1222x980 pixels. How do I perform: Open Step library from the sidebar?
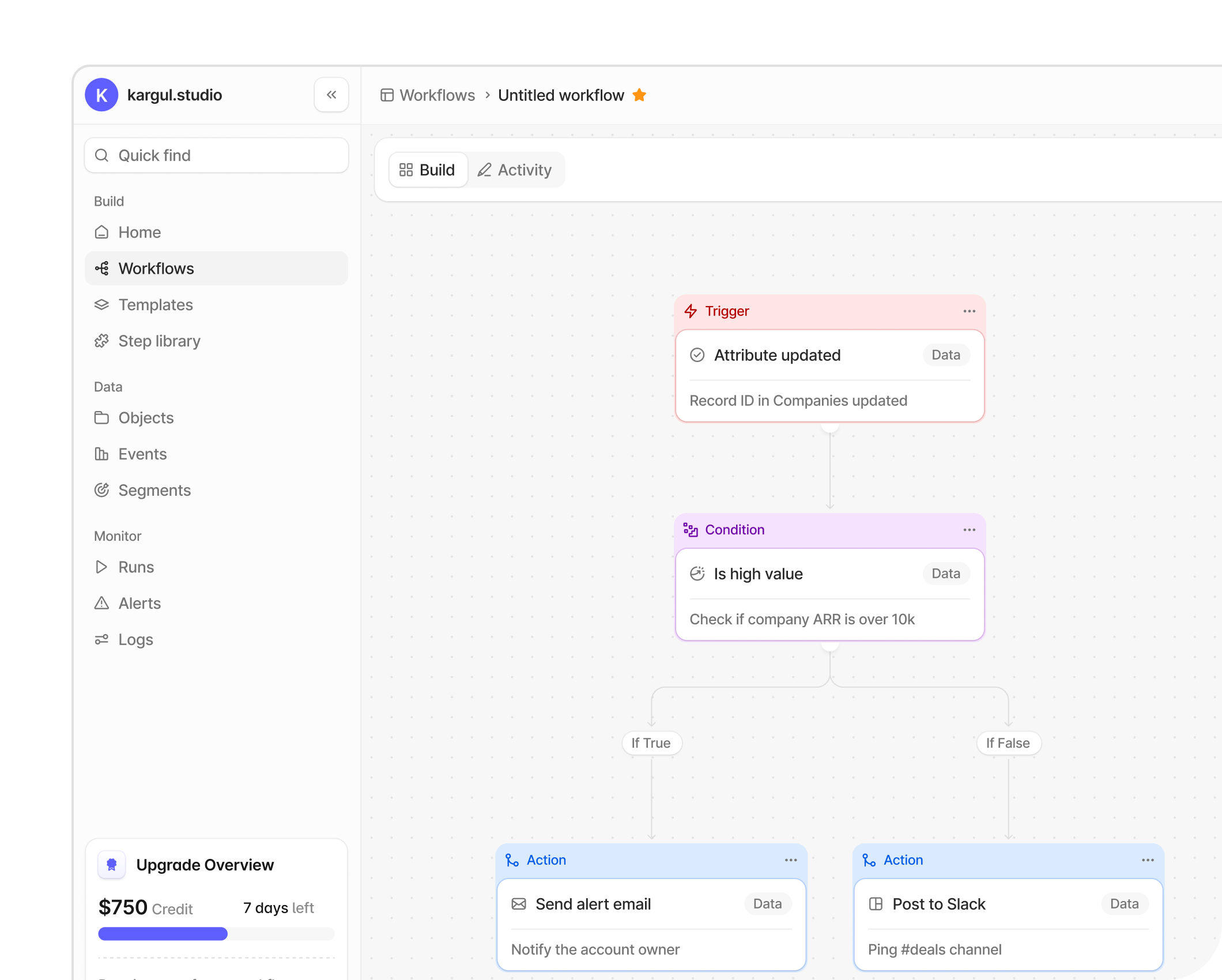[x=159, y=341]
